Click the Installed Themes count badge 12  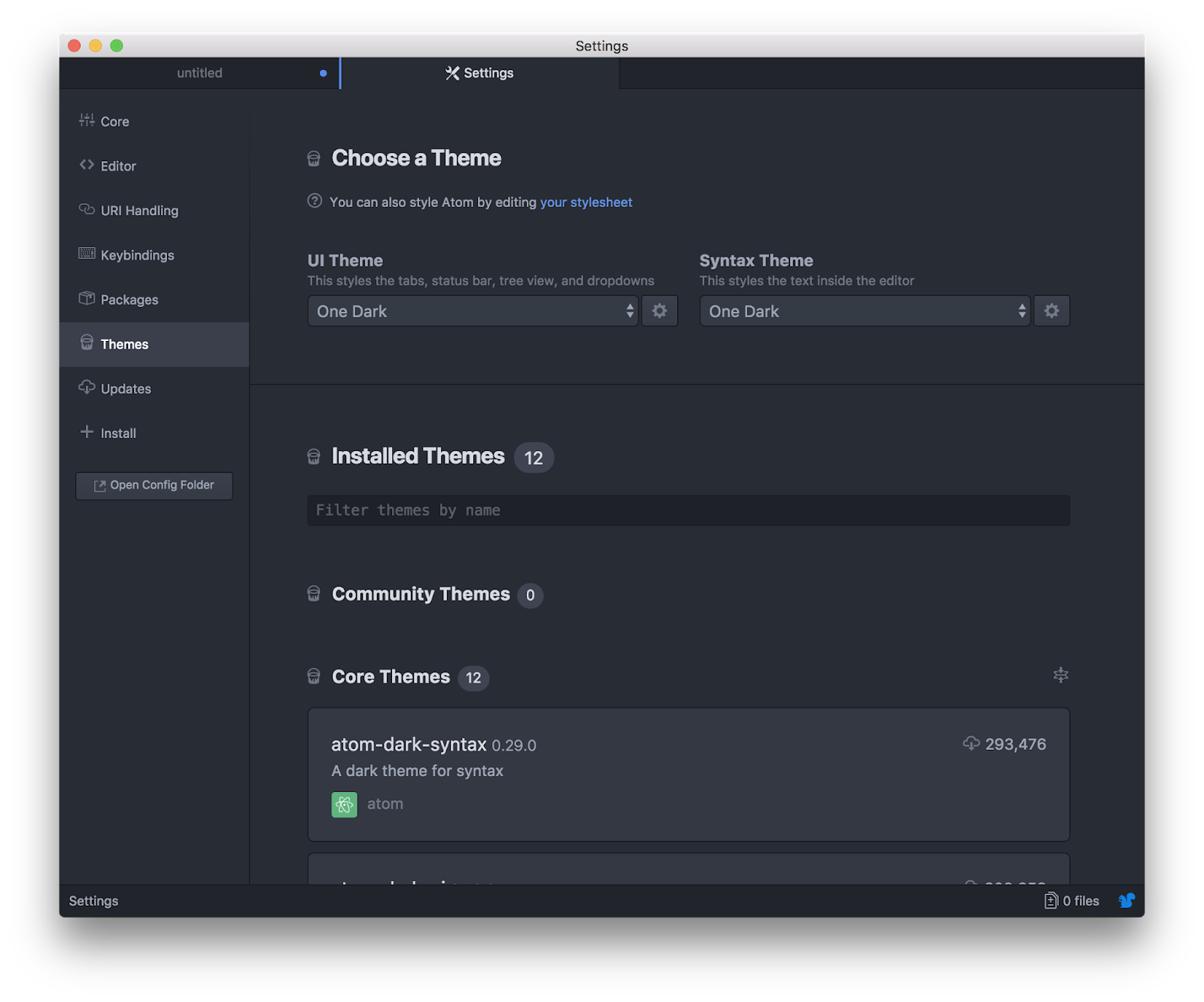coord(534,458)
